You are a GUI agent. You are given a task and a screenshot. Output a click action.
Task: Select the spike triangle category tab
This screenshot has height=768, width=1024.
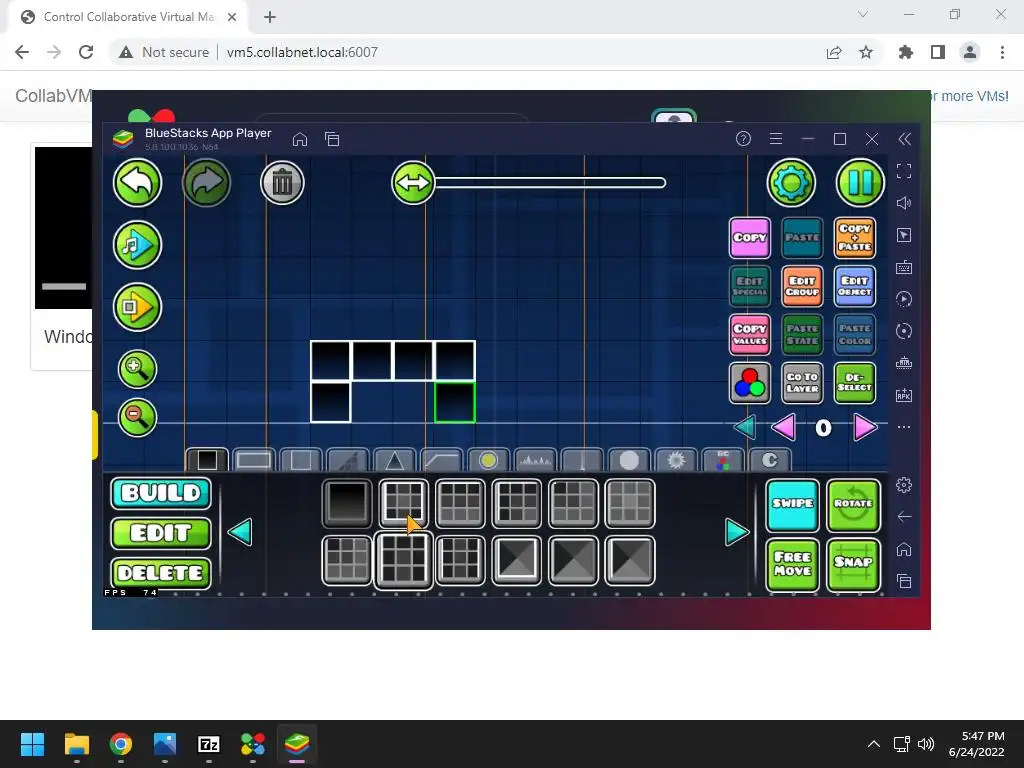[x=394, y=460]
